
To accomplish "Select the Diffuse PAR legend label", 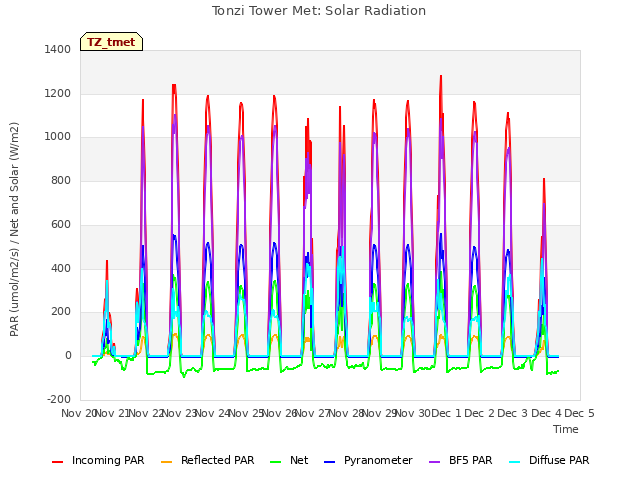I will coord(559,460).
